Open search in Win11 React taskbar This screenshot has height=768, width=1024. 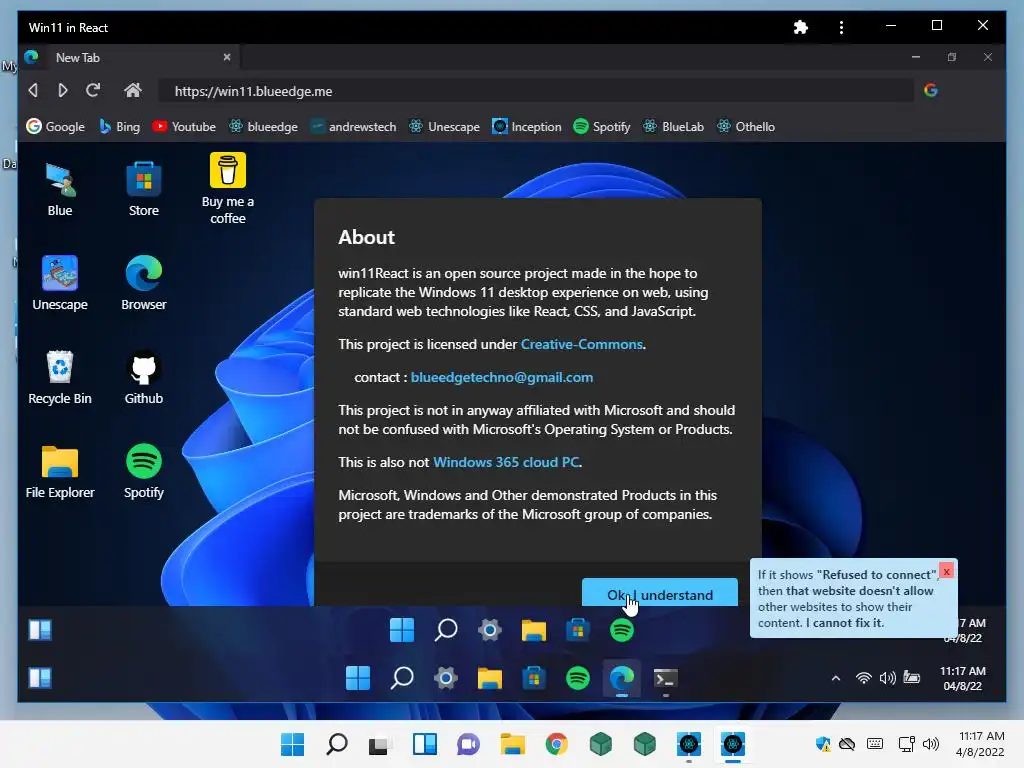(402, 678)
